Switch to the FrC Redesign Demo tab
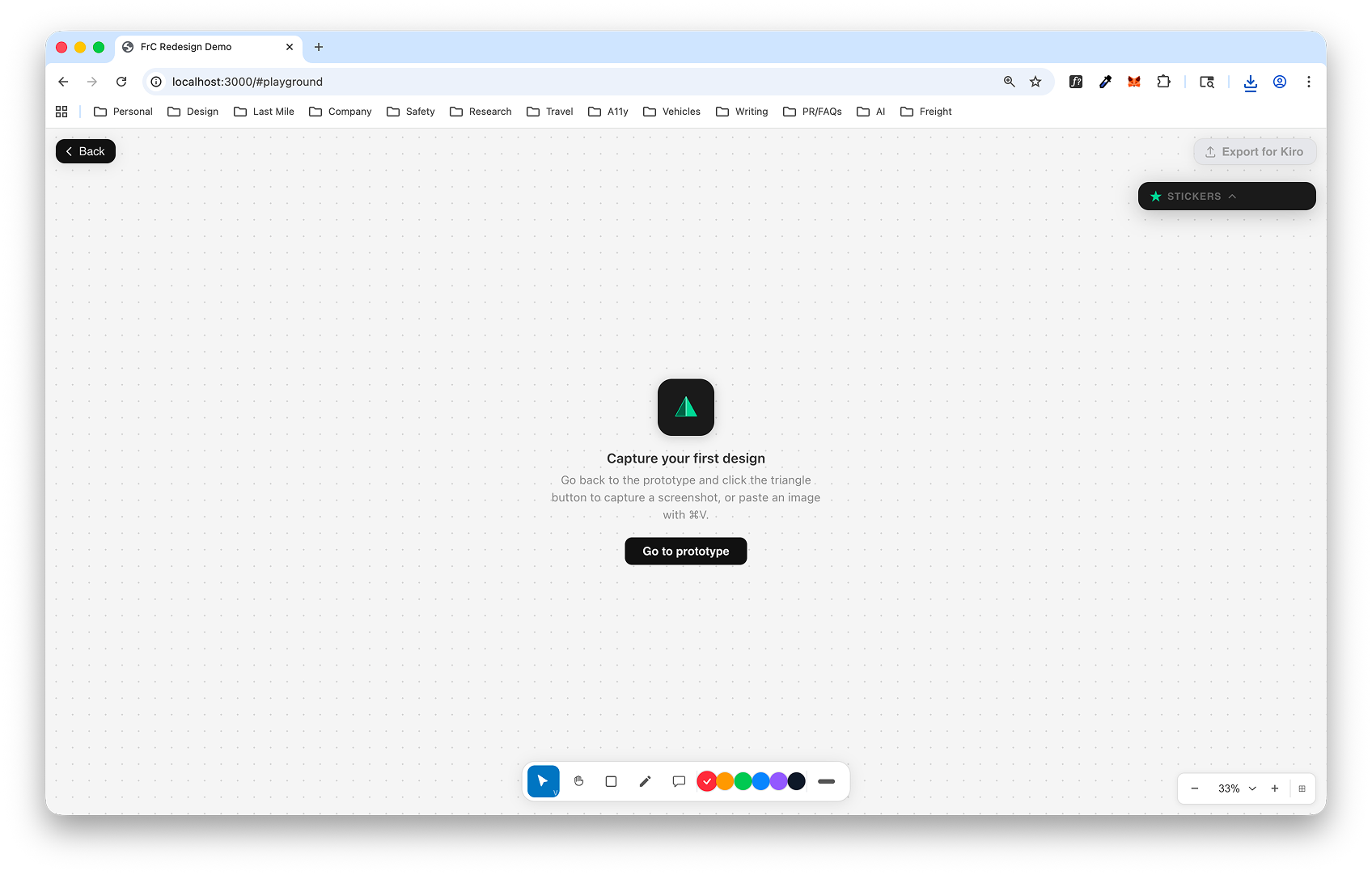The height and width of the screenshot is (875, 1372). click(x=184, y=47)
